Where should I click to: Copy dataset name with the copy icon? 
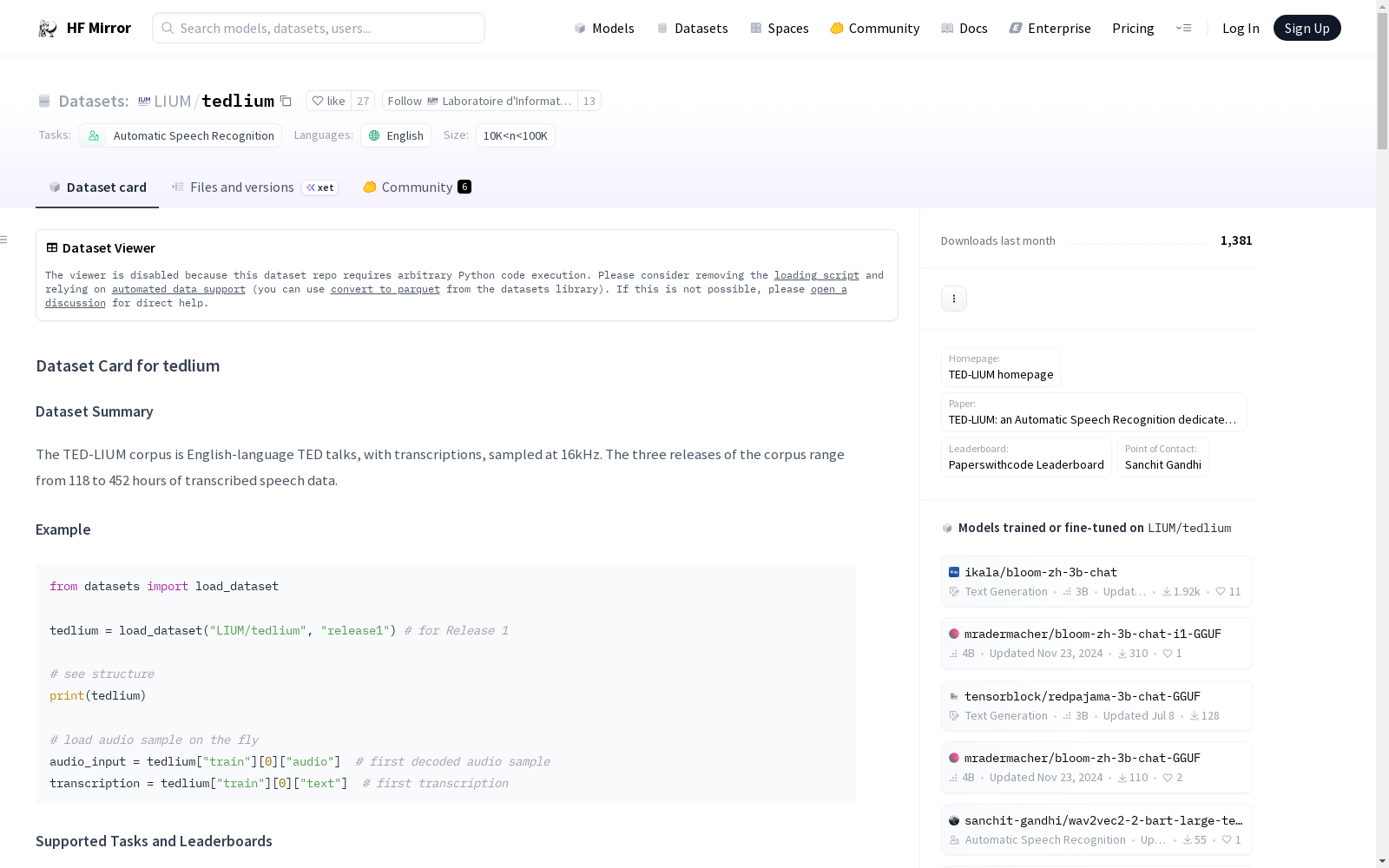click(x=286, y=102)
